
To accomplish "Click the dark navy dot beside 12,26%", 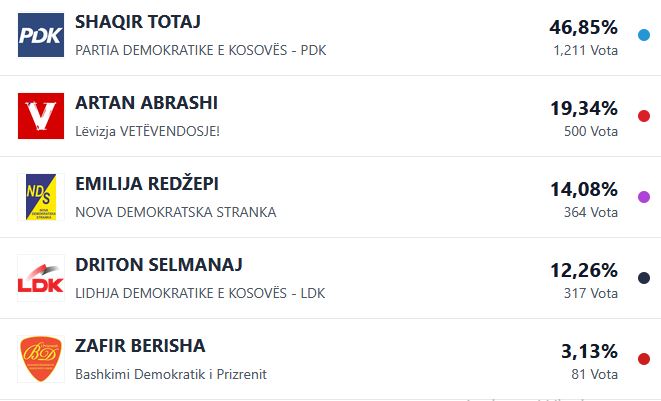I will (643, 277).
